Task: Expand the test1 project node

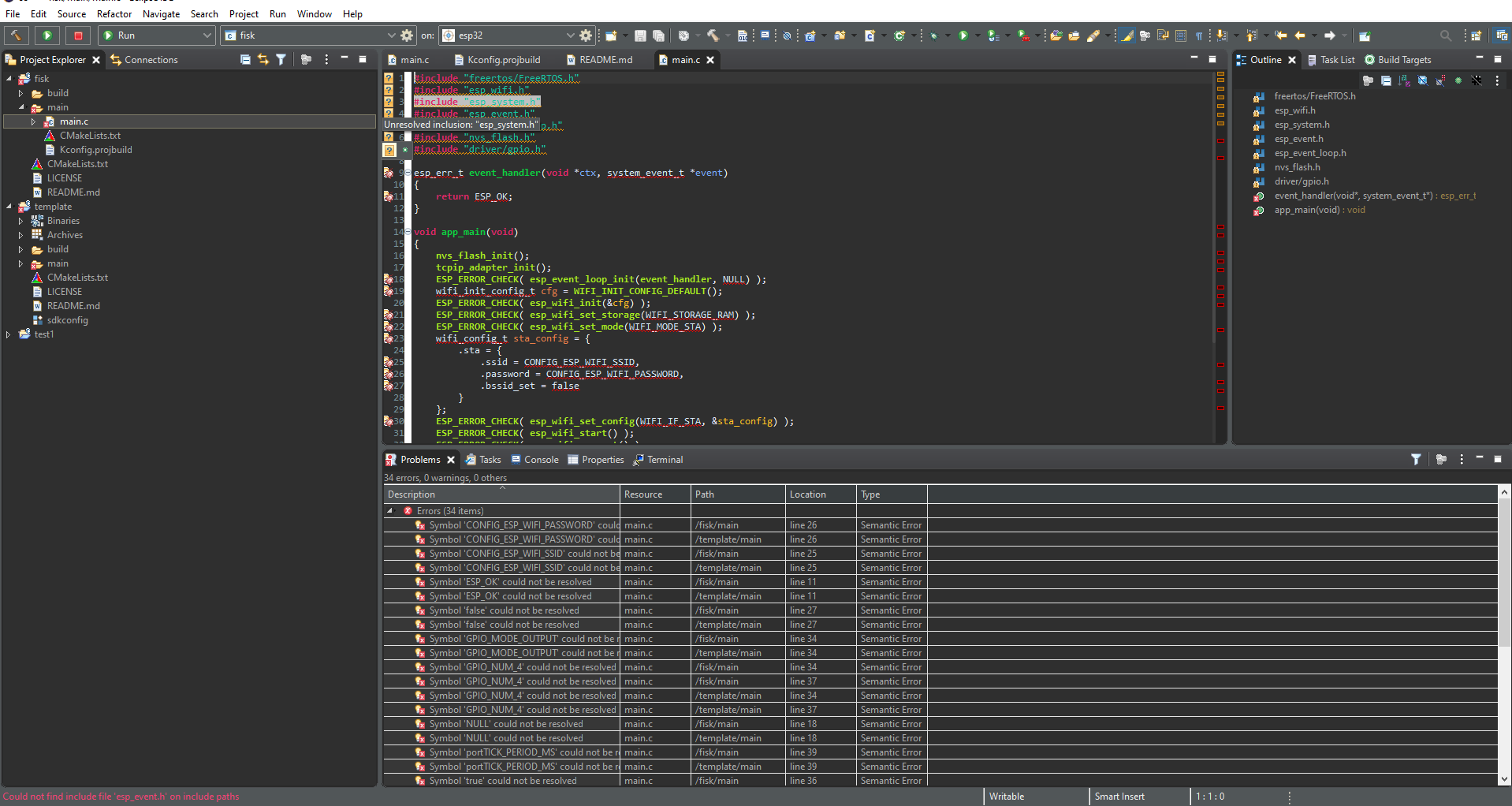Action: click(9, 334)
